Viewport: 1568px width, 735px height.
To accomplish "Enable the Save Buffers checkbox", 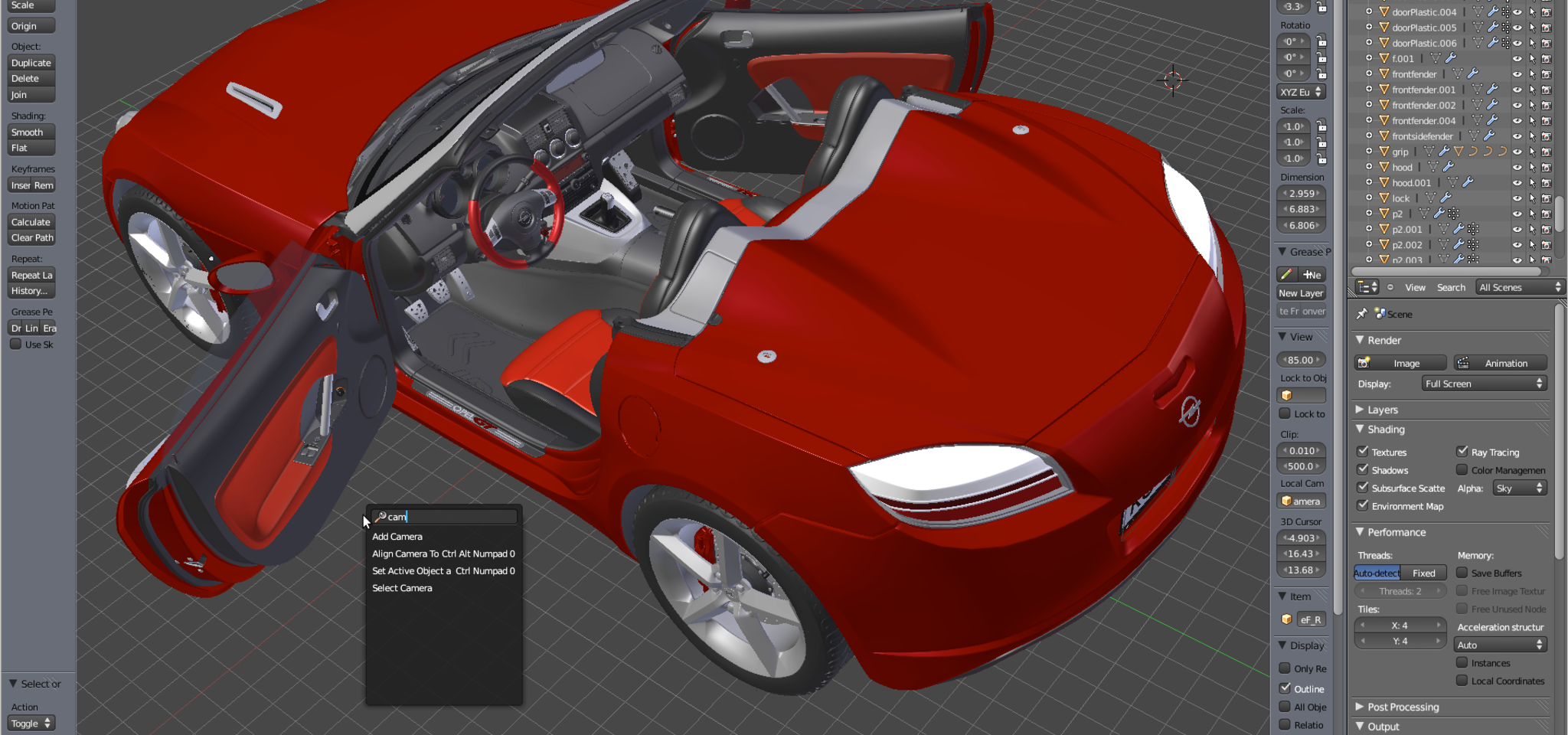I will coord(1462,572).
